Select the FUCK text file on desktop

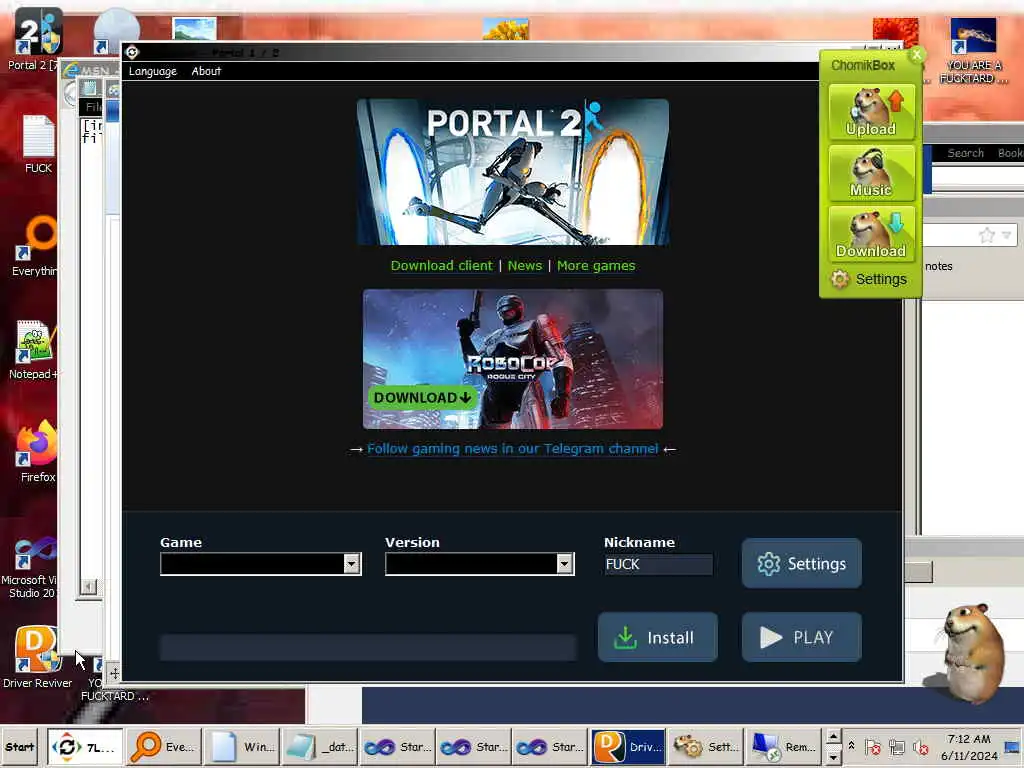click(38, 144)
